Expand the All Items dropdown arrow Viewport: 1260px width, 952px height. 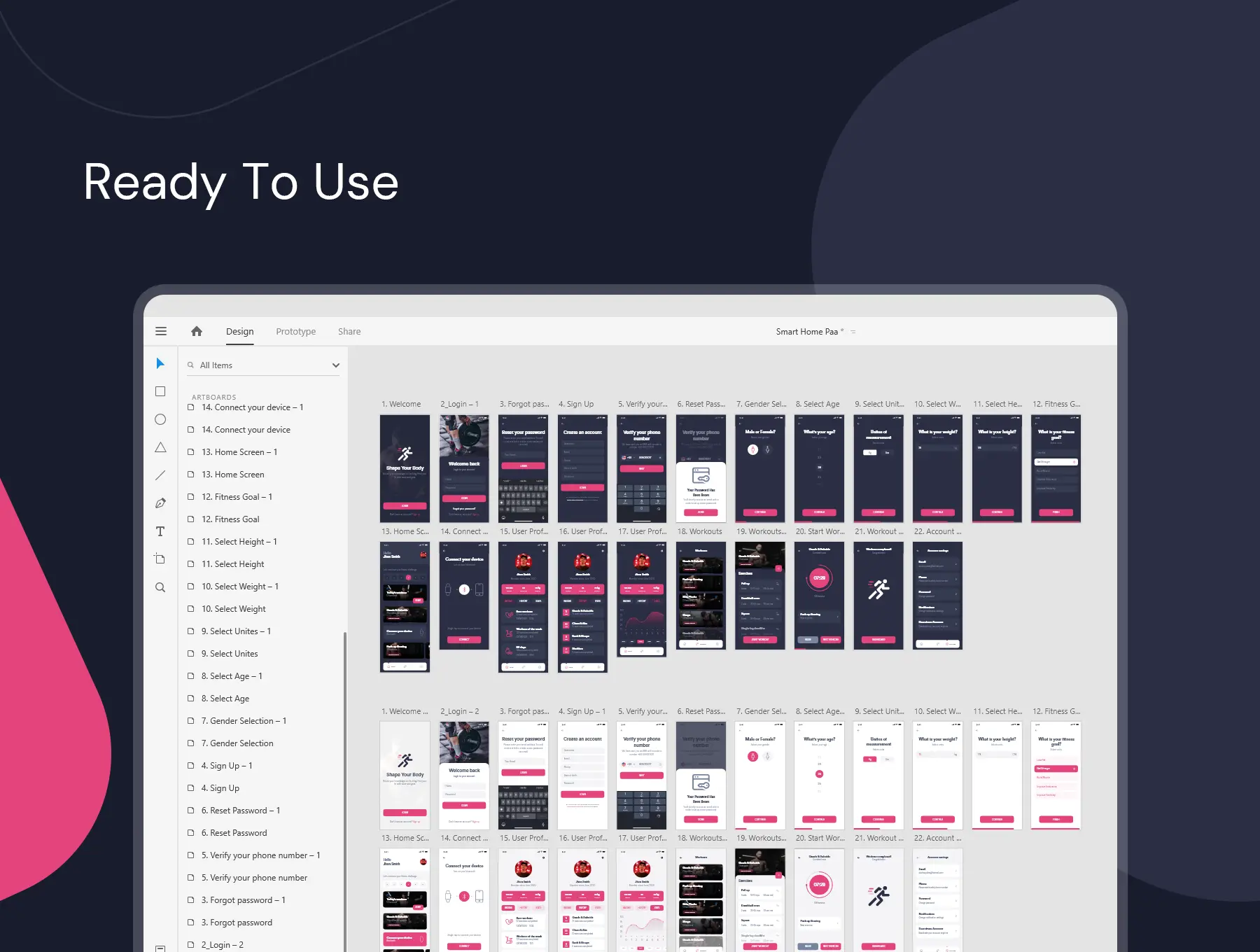[x=336, y=365]
